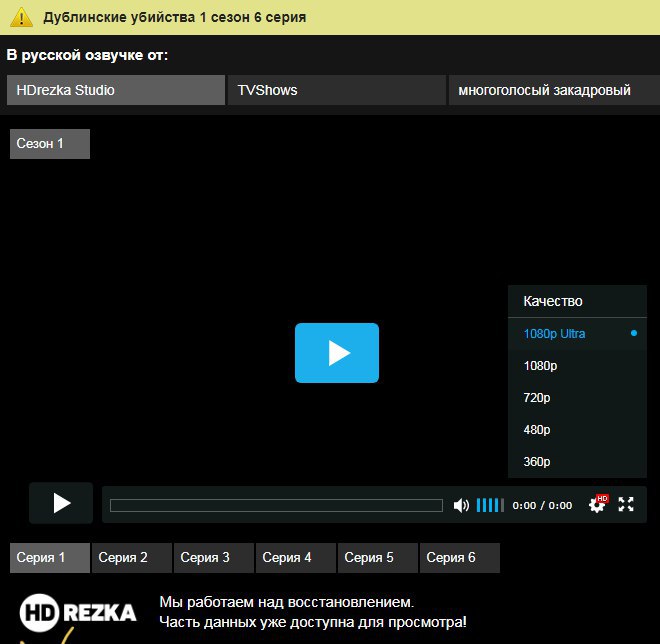
Task: Select 1080p quality option
Action: (577, 366)
